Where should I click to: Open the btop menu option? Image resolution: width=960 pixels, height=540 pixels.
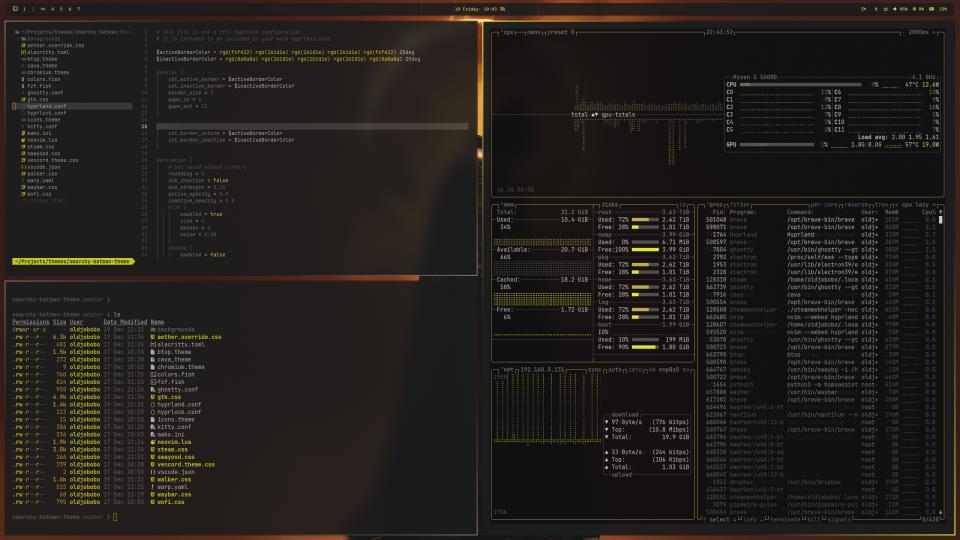pyautogui.click(x=535, y=32)
